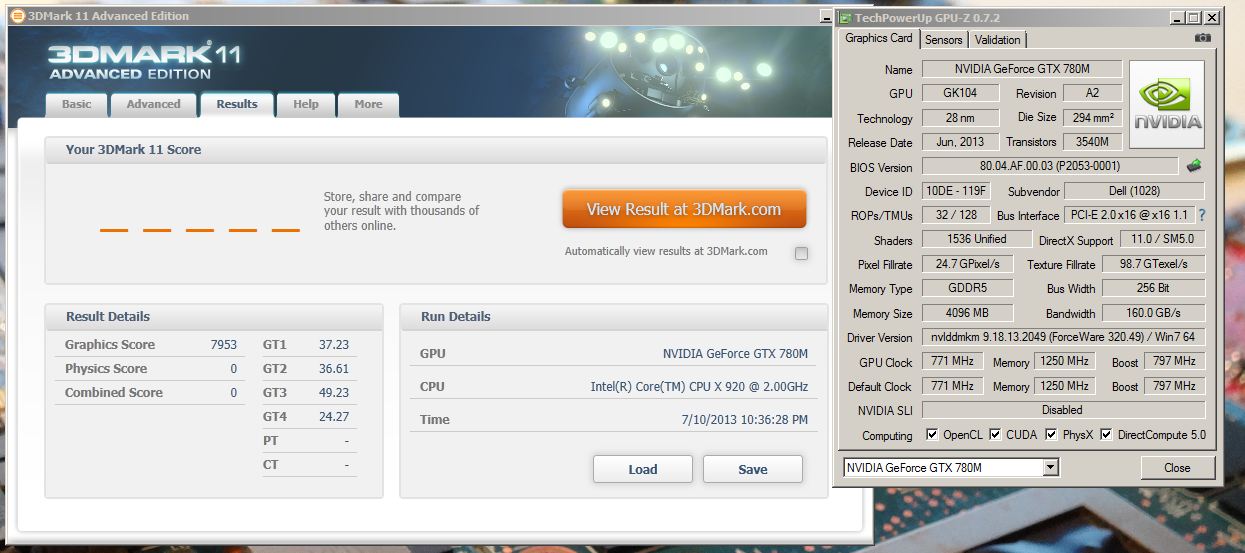The image size is (1245, 553).
Task: Click the Memory Size 4096 MB field
Action: [x=967, y=313]
